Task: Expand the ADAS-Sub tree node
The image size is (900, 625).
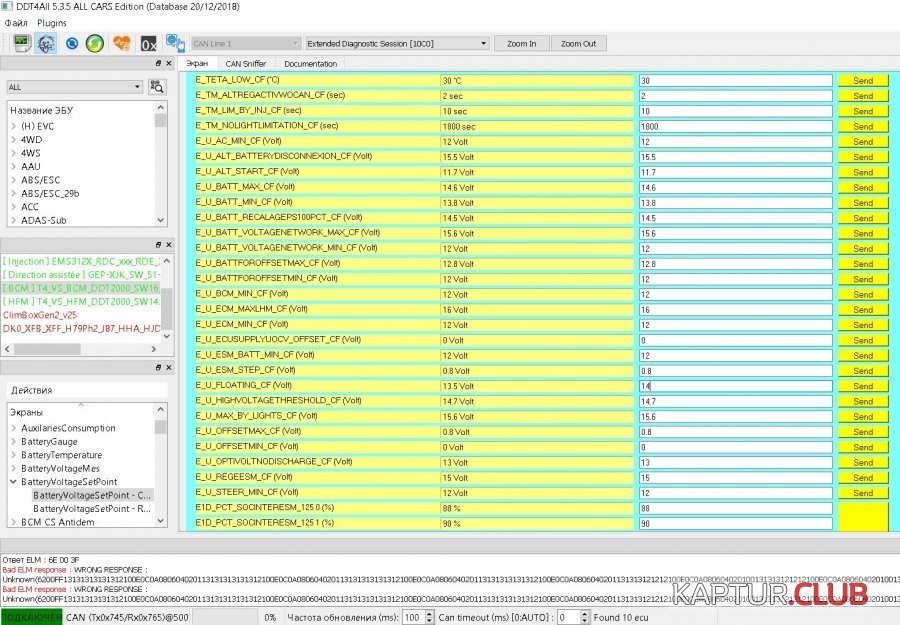Action: (14, 220)
